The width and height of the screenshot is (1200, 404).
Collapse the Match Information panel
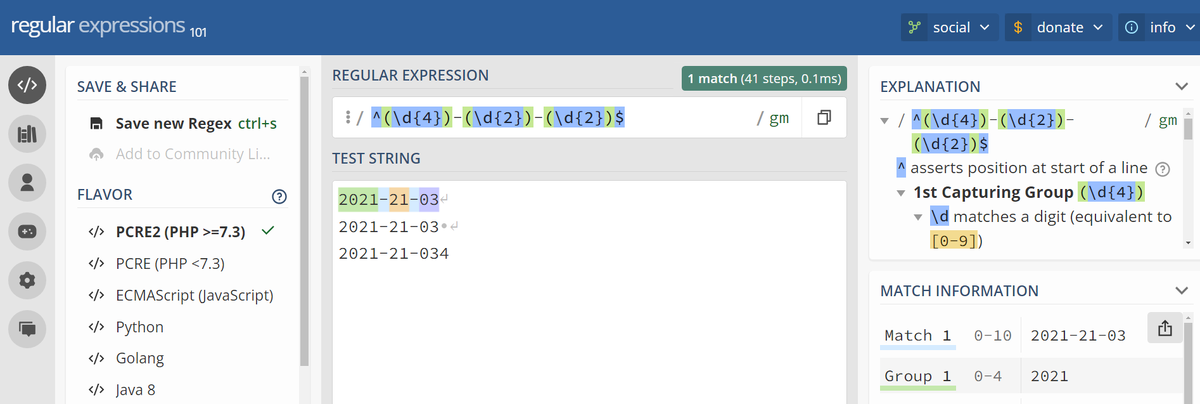[1181, 291]
